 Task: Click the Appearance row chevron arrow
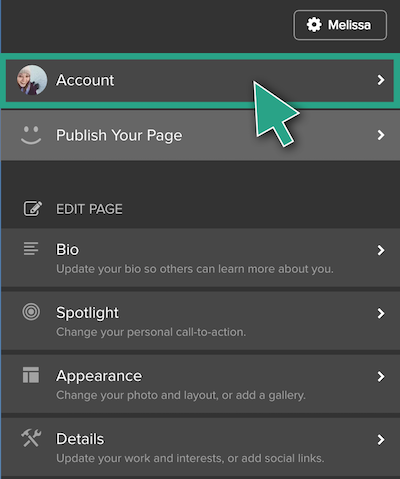click(x=381, y=377)
